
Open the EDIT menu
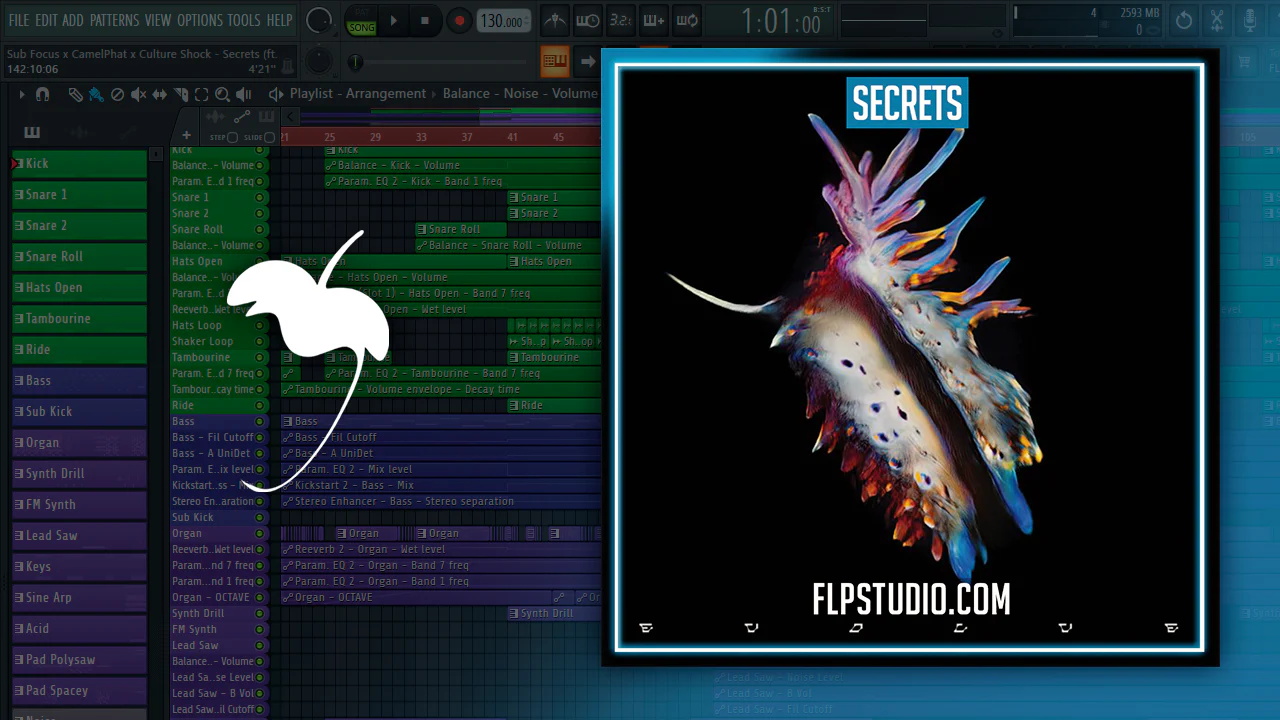pos(46,20)
